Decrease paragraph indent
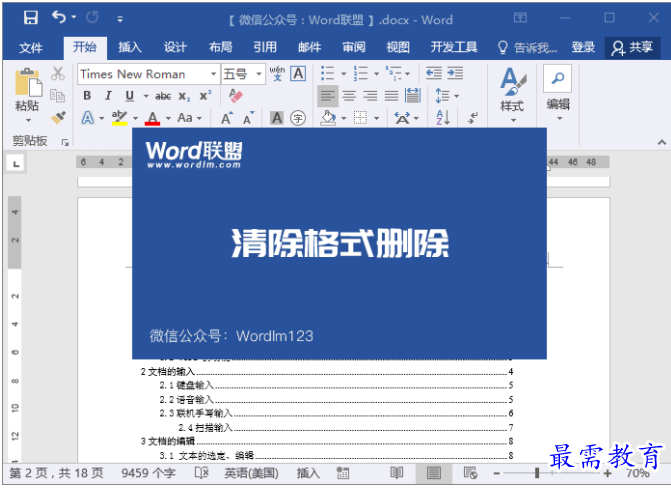The width and height of the screenshot is (671, 488). point(433,73)
